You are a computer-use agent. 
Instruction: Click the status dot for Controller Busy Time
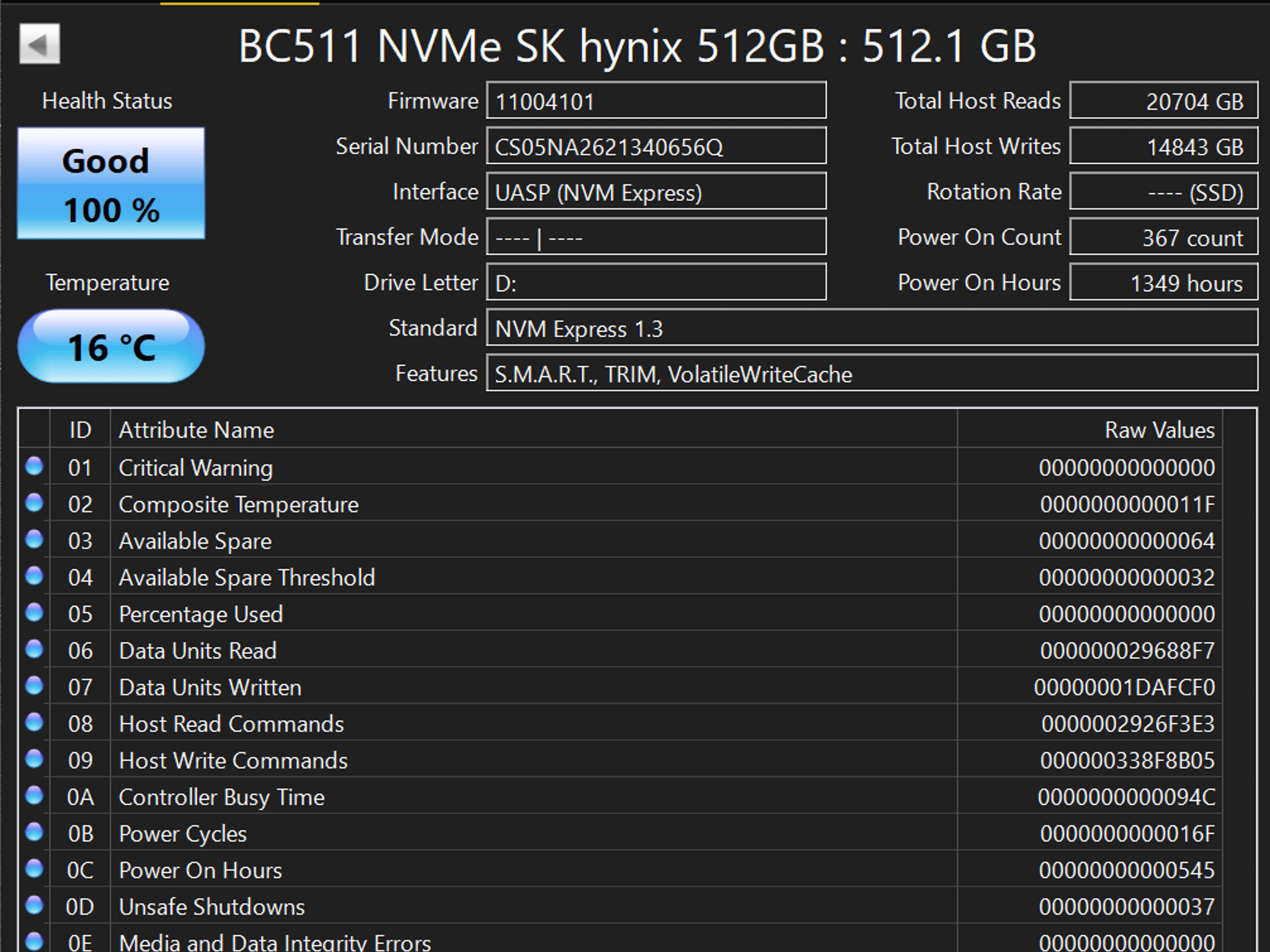(34, 795)
